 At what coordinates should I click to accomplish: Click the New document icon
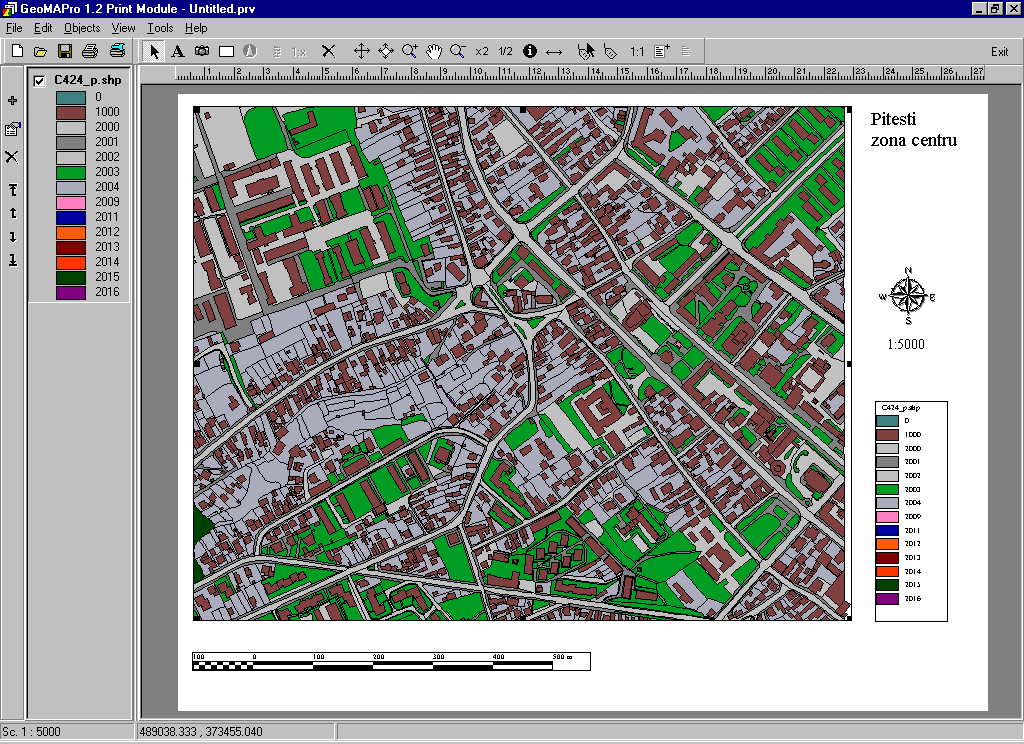[17, 51]
